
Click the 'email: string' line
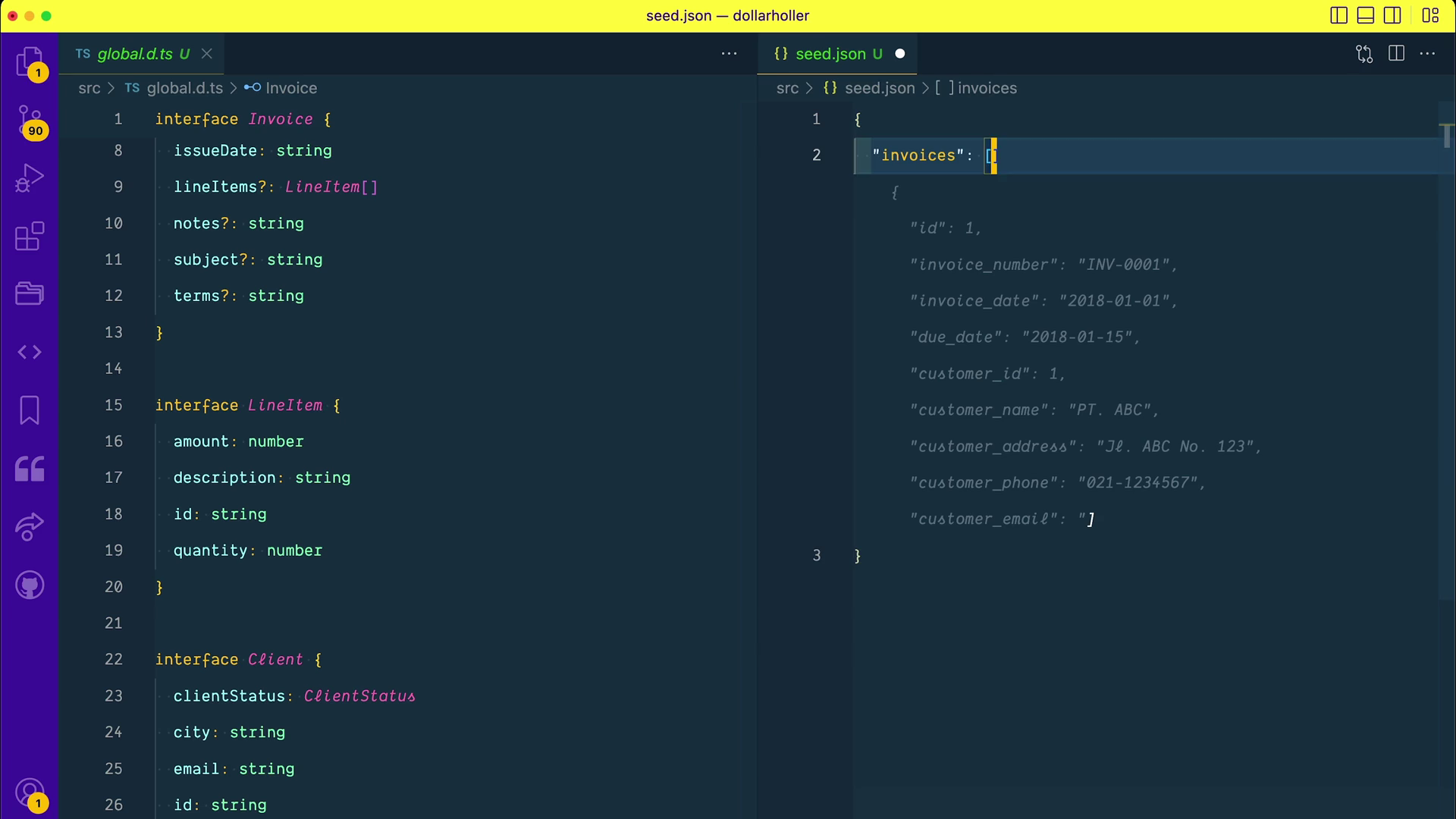[234, 768]
